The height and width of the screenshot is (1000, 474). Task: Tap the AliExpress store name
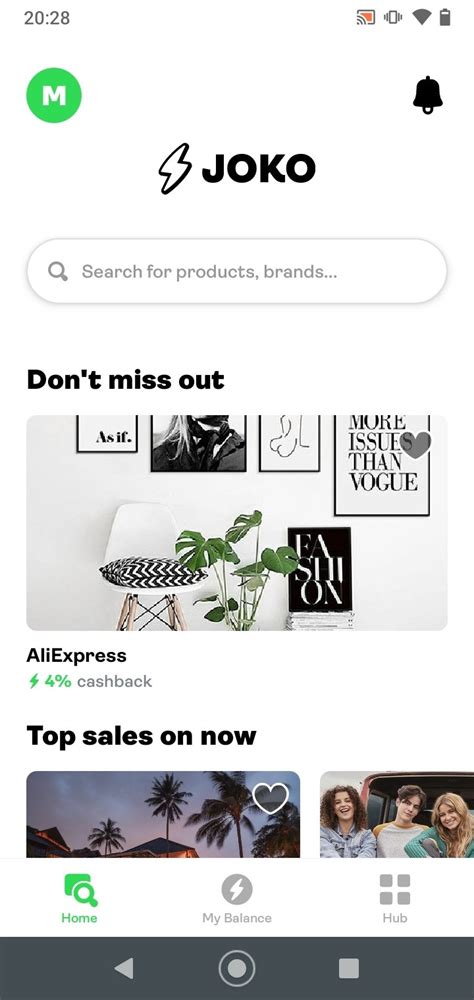[x=77, y=655]
